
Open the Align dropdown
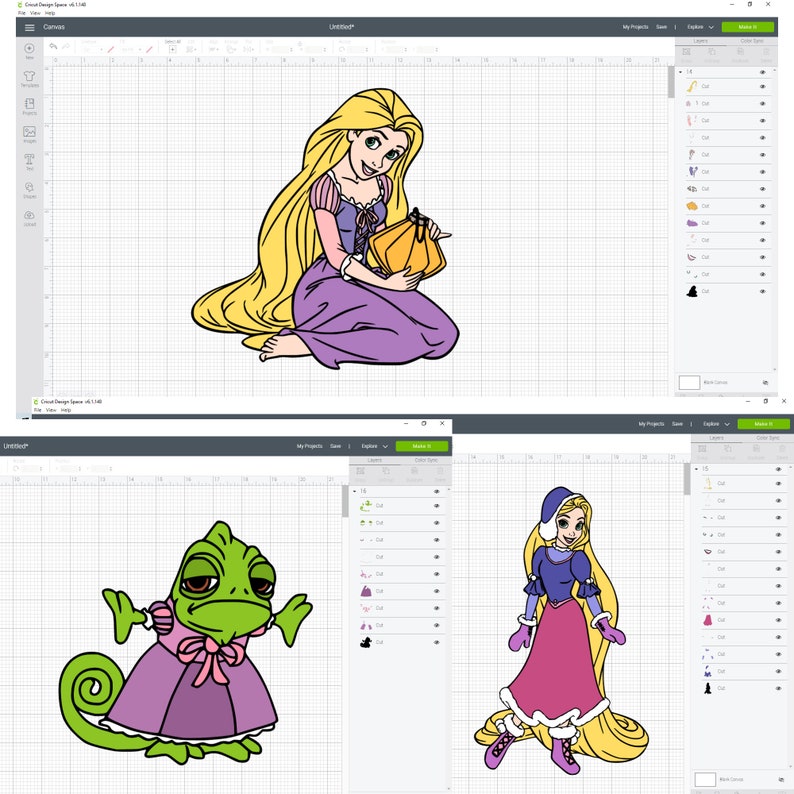pyautogui.click(x=213, y=49)
